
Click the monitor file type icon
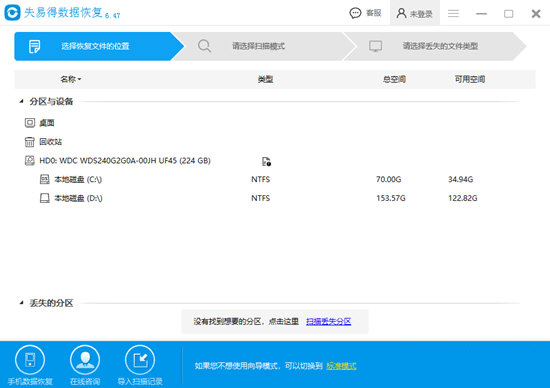pos(375,46)
